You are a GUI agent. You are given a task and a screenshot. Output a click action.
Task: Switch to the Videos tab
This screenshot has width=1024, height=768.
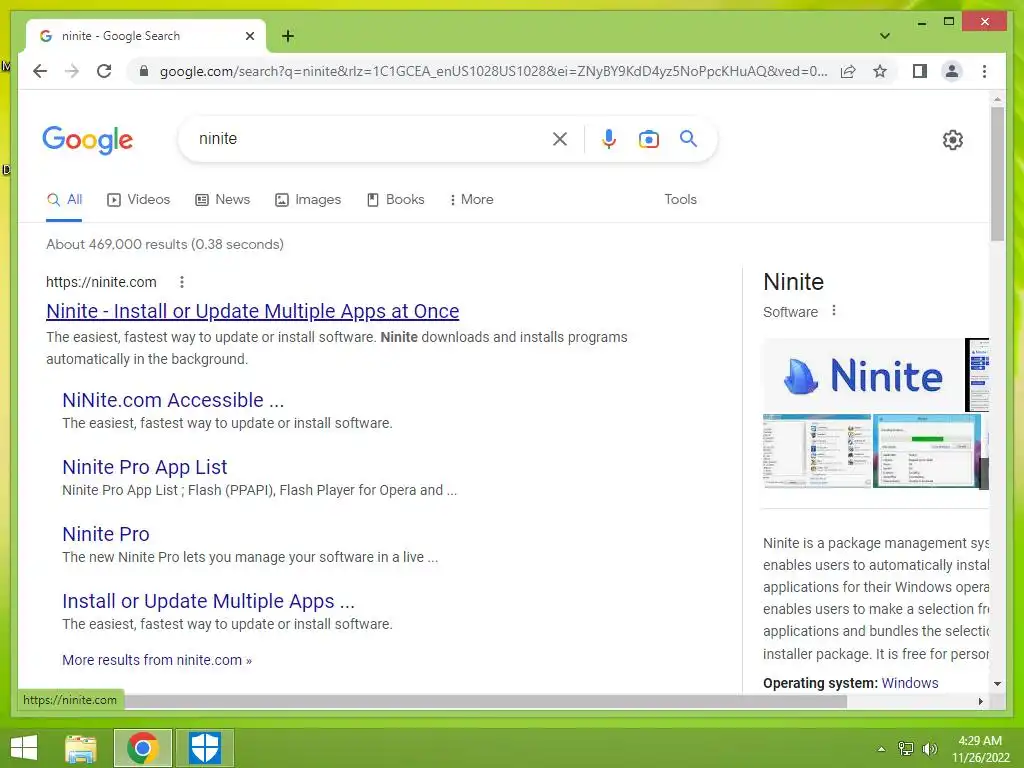click(138, 200)
